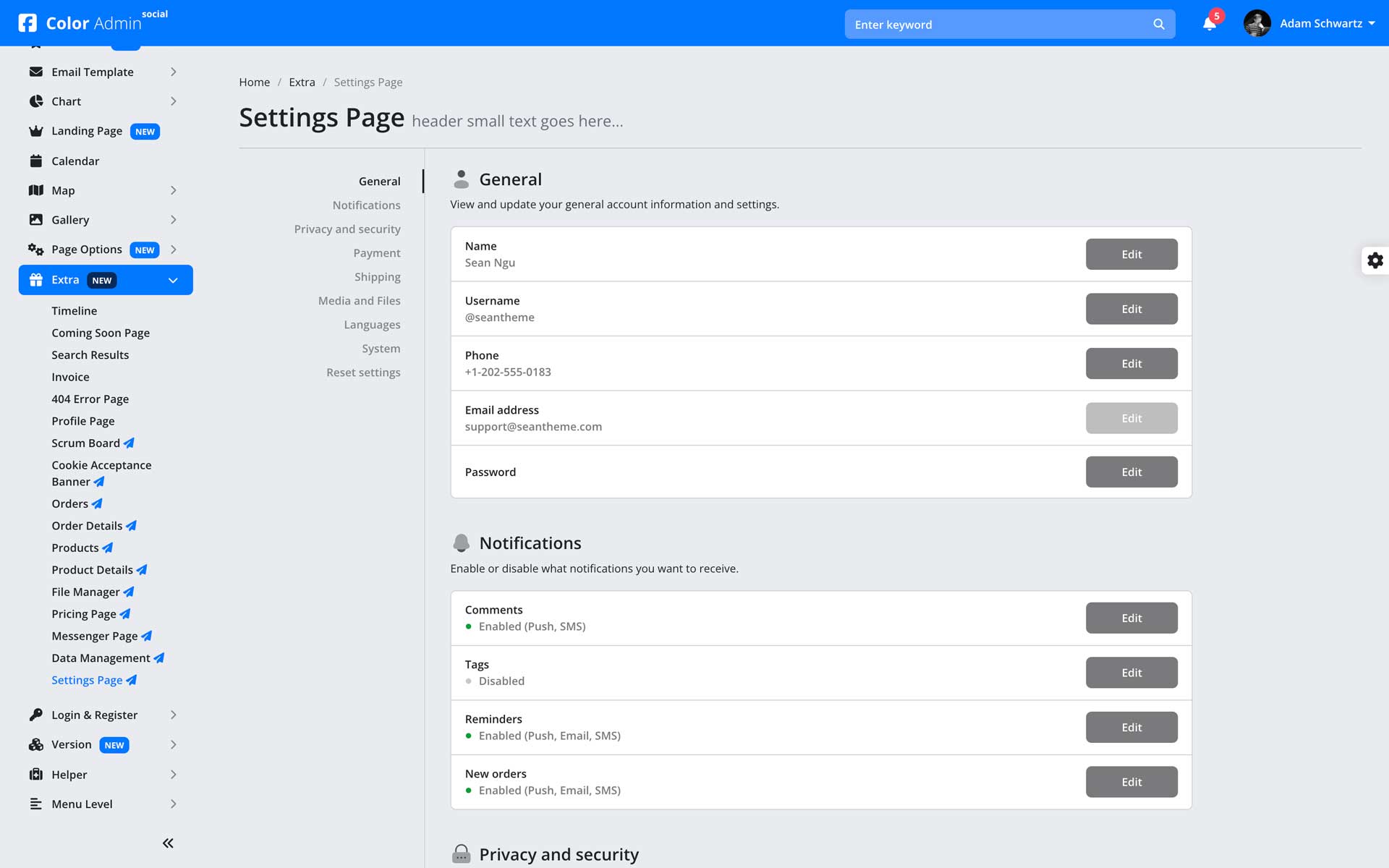1389x868 pixels.
Task: Click the Gallery image icon
Action: (35, 219)
